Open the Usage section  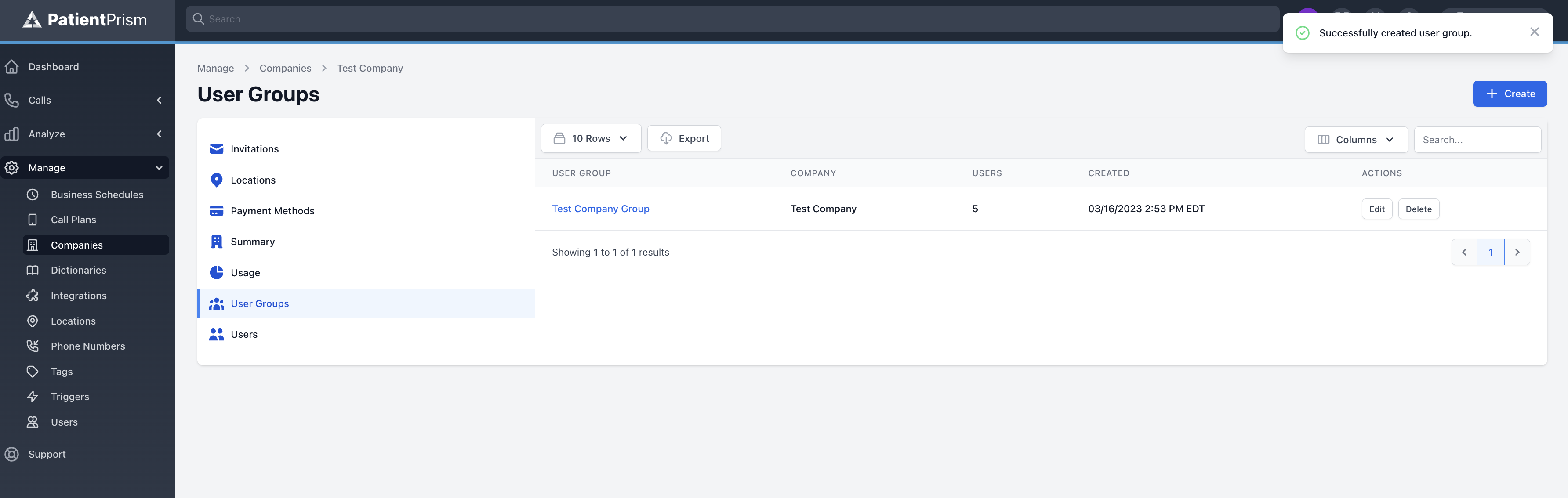coord(366,272)
